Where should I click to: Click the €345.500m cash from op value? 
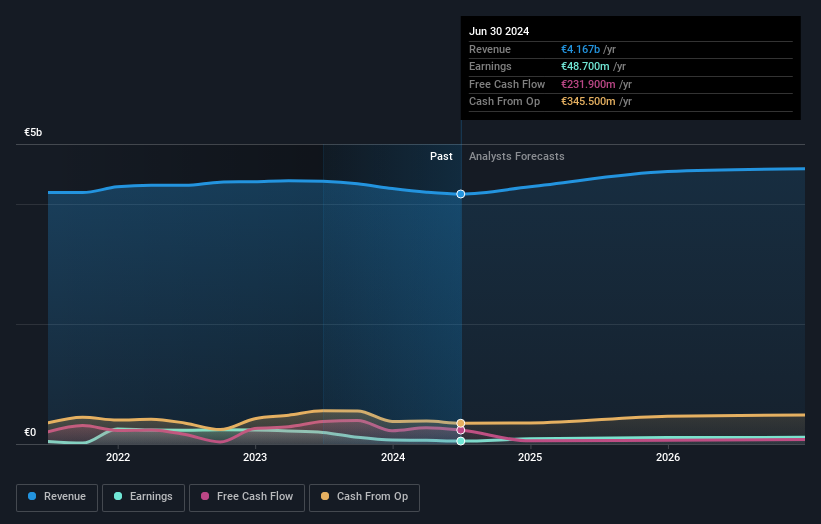[x=588, y=102]
